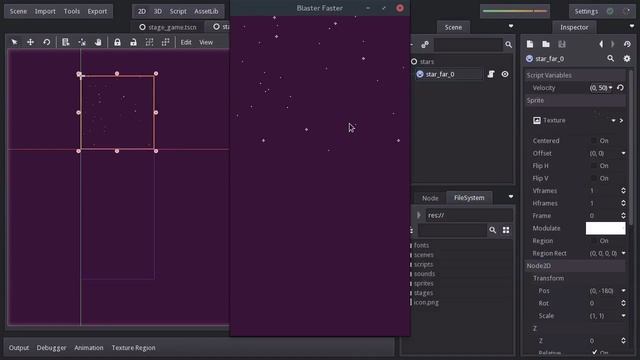This screenshot has width=640, height=360.
Task: Open the Scene dock options arrow
Action: point(511,27)
